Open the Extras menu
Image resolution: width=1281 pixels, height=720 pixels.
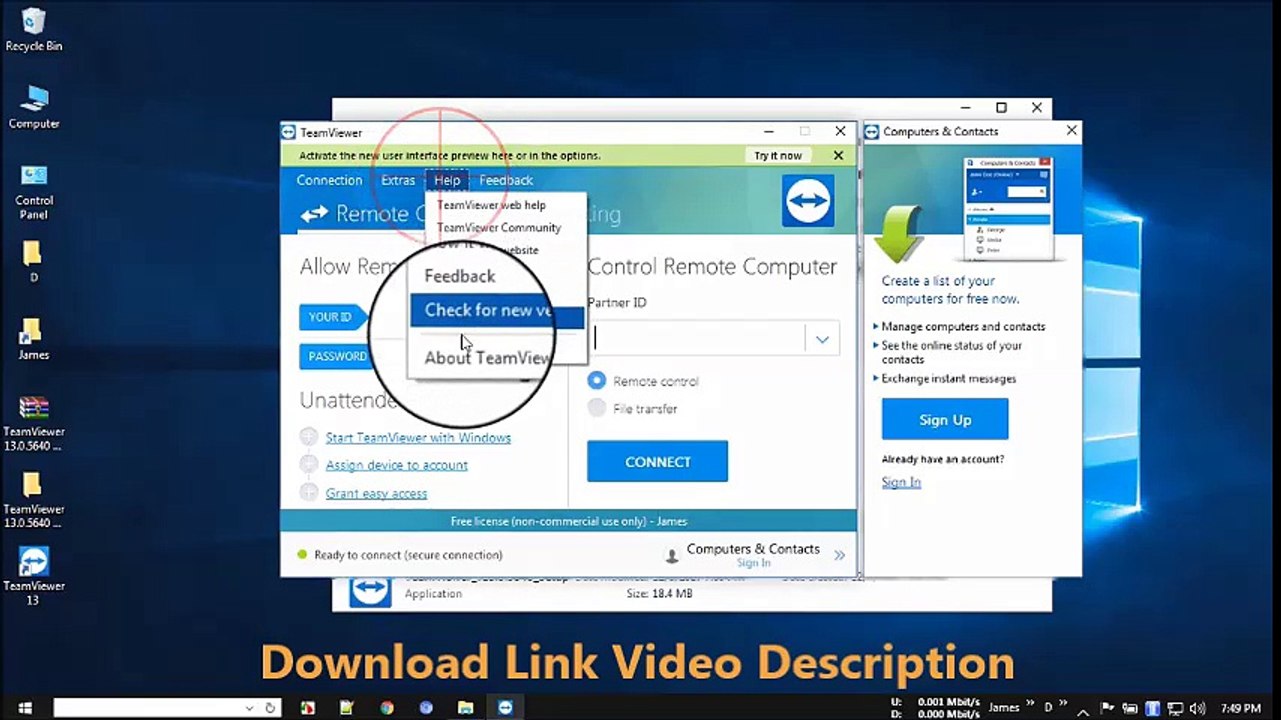[x=398, y=180]
